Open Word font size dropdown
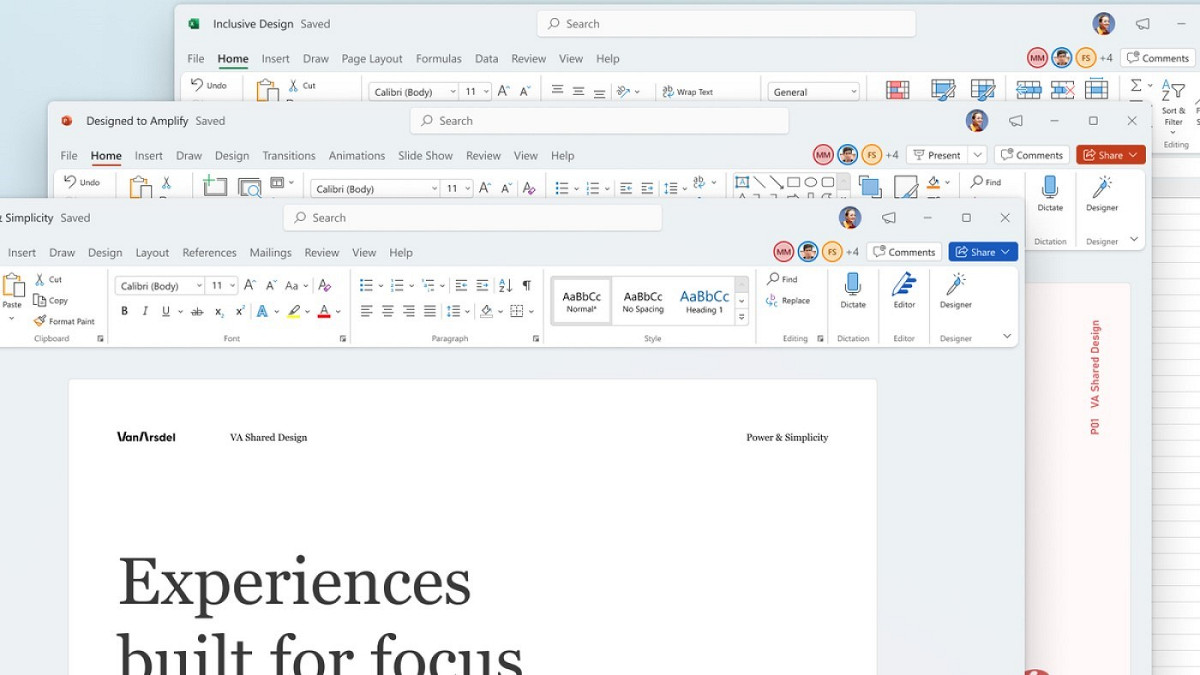 pyautogui.click(x=233, y=286)
